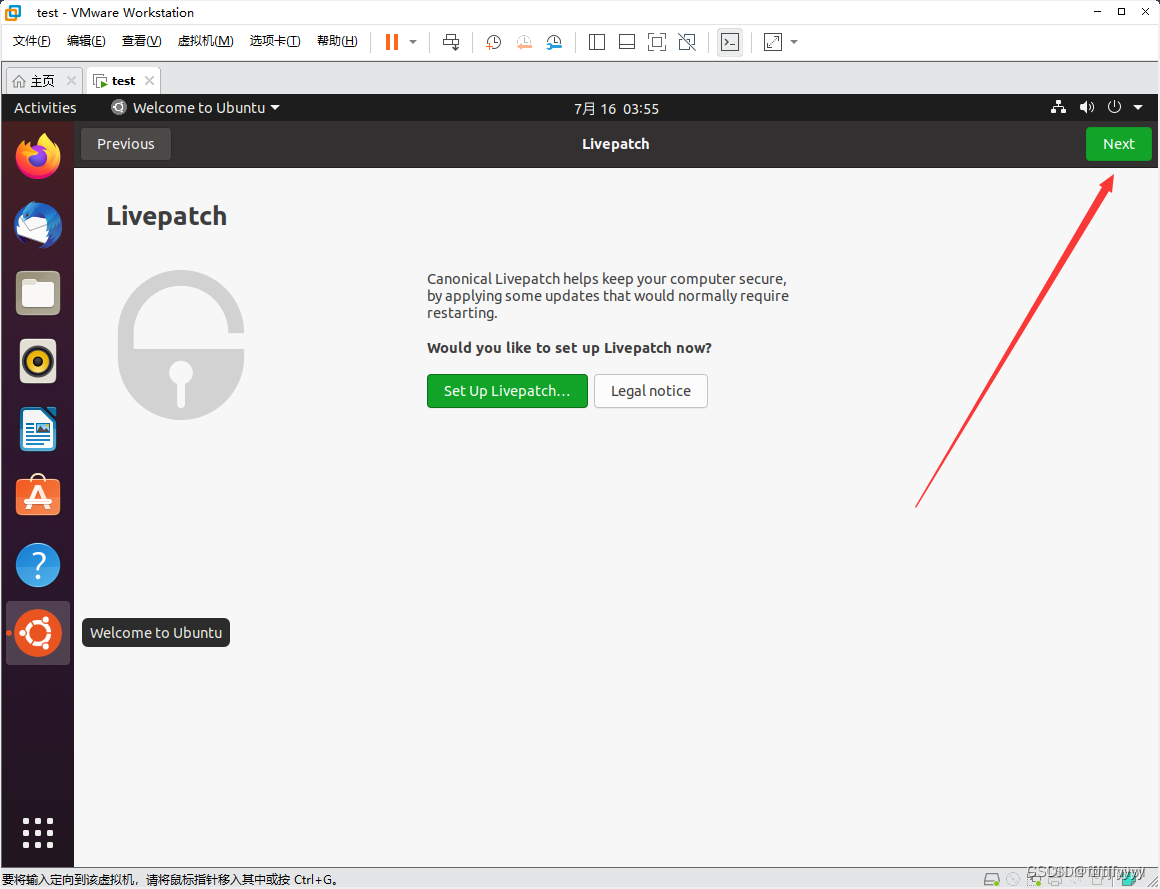Open LibreOffice Writer from dock
Image resolution: width=1160 pixels, height=889 pixels.
click(38, 430)
